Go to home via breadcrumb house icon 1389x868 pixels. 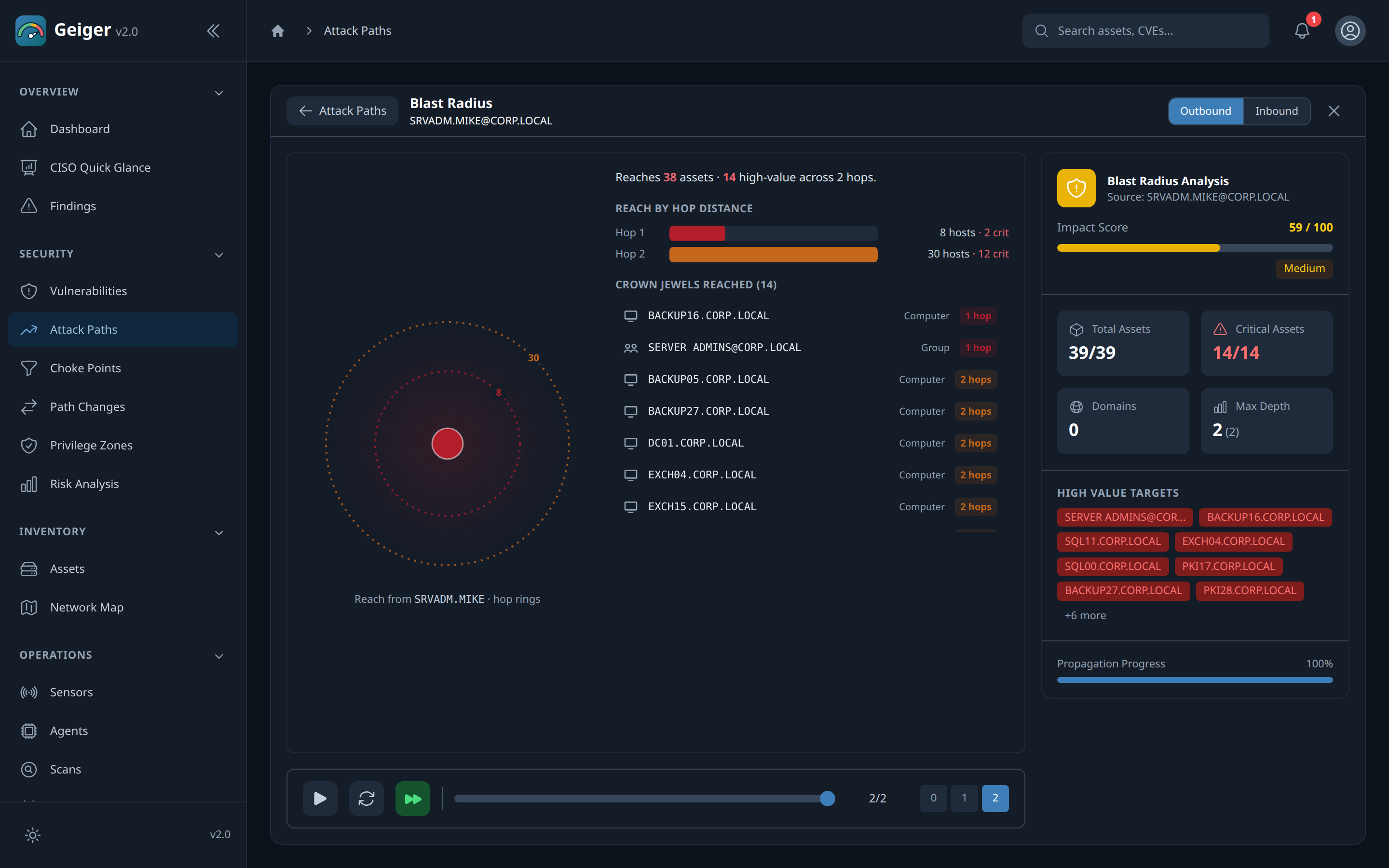click(278, 30)
